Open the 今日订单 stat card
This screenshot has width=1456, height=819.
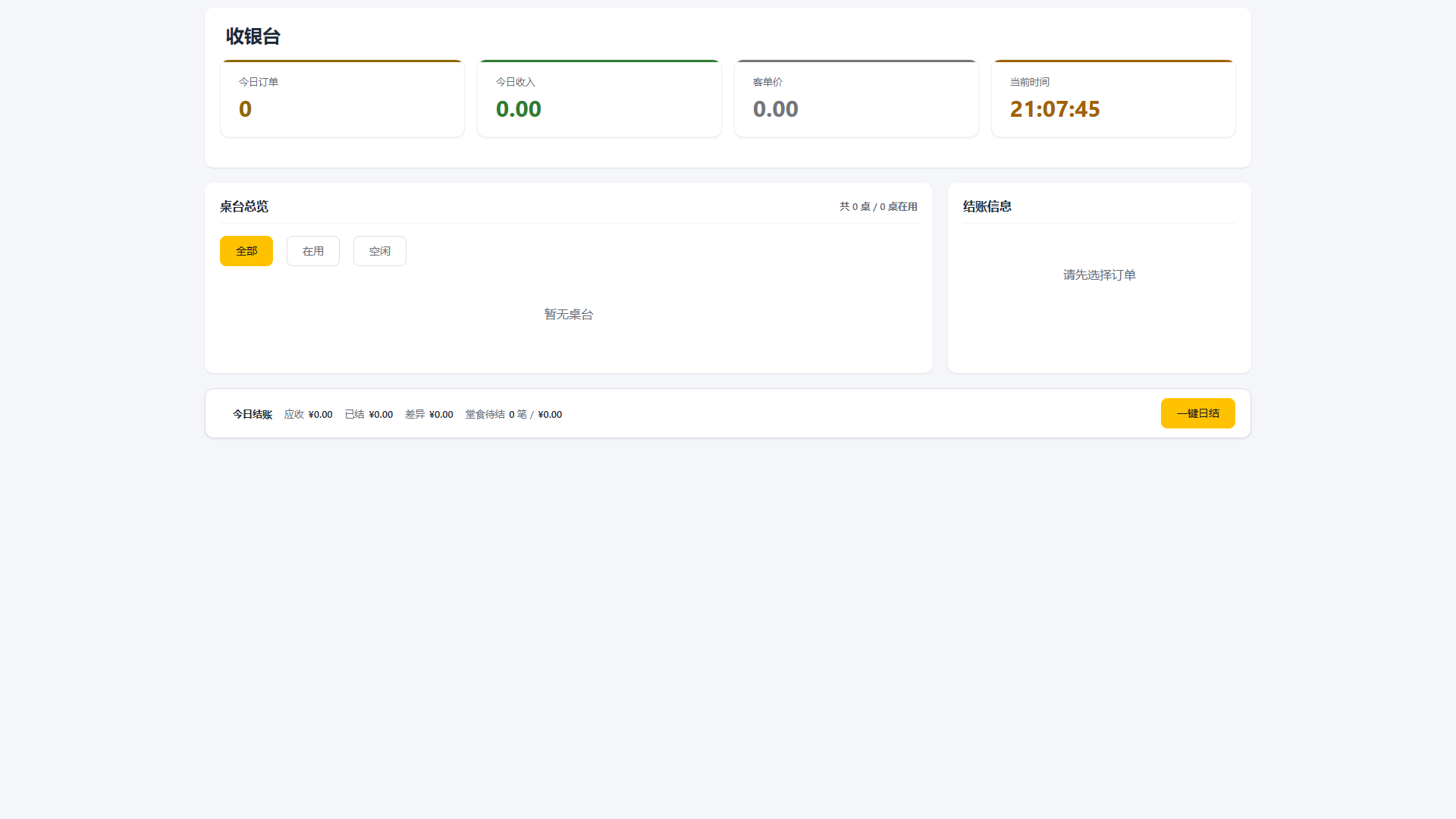[x=342, y=99]
